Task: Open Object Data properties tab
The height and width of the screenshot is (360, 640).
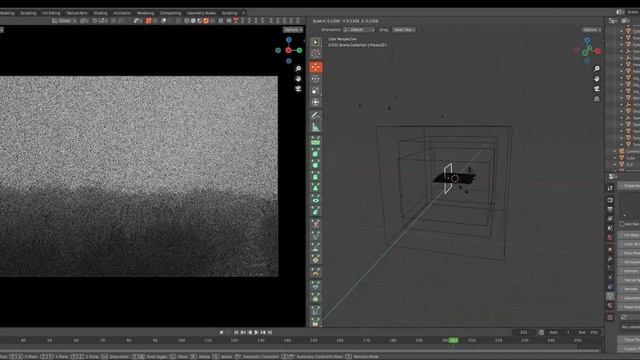Action: tap(610, 296)
